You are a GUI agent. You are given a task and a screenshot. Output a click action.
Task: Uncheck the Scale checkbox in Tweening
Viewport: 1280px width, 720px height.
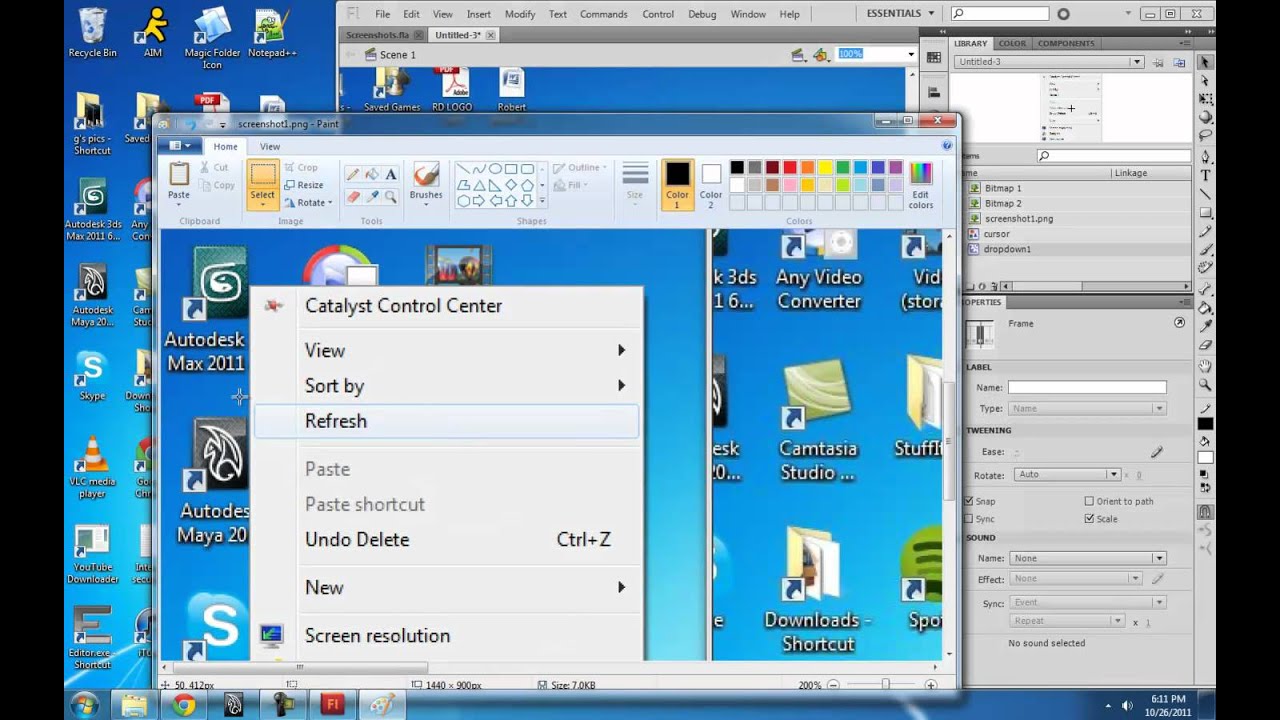1089,519
